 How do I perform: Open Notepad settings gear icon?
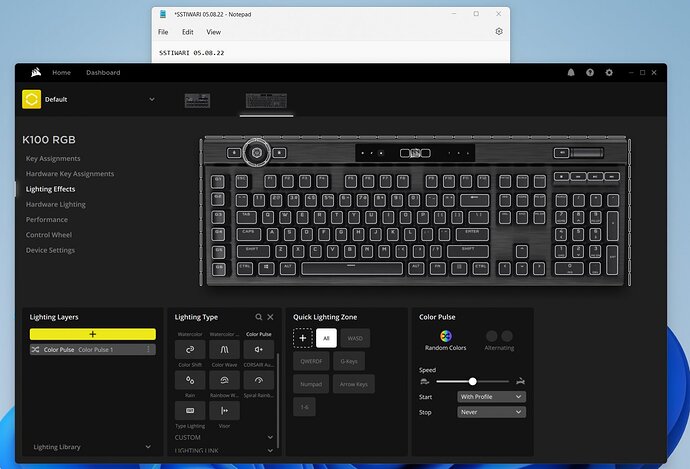(x=499, y=32)
